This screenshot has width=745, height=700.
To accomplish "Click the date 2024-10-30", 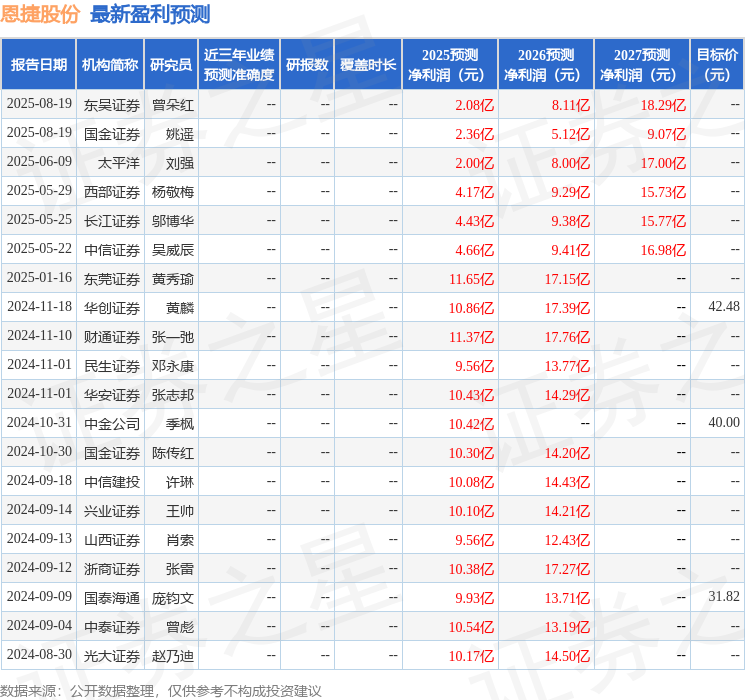I will coord(39,451).
